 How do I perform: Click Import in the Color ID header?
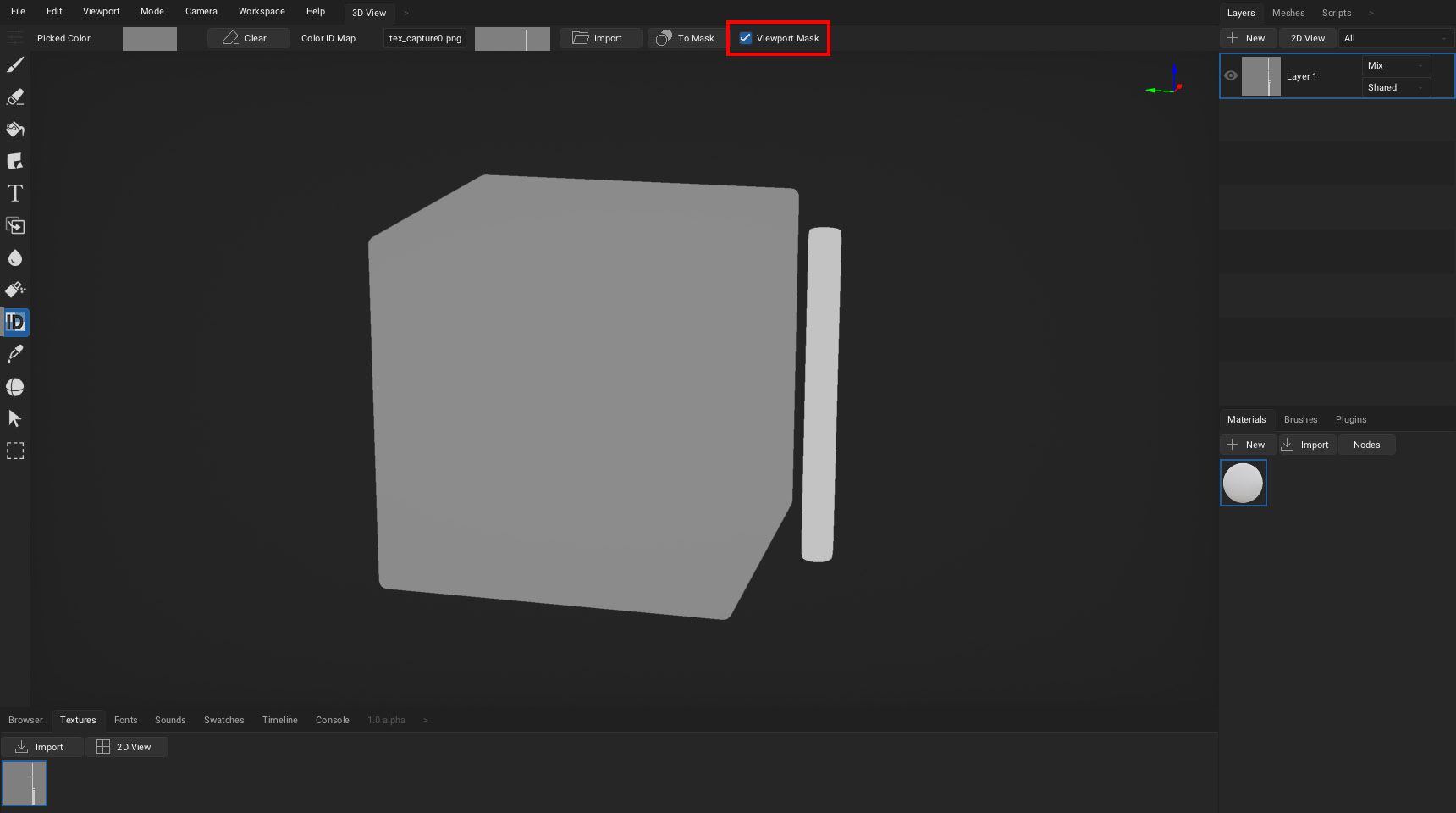coord(601,38)
